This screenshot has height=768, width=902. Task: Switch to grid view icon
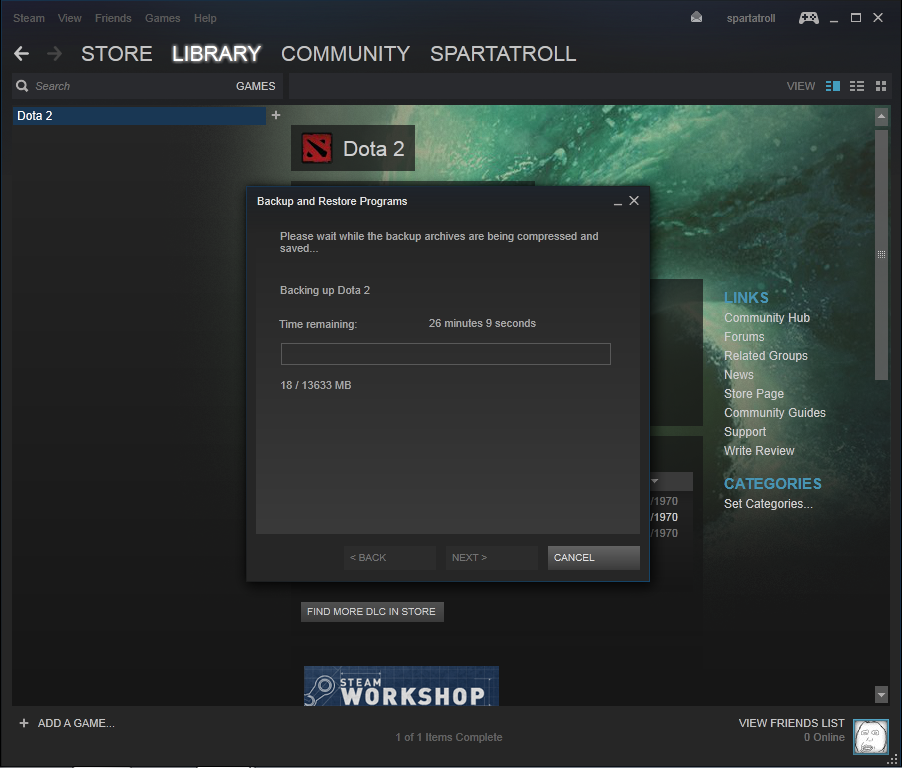click(881, 86)
